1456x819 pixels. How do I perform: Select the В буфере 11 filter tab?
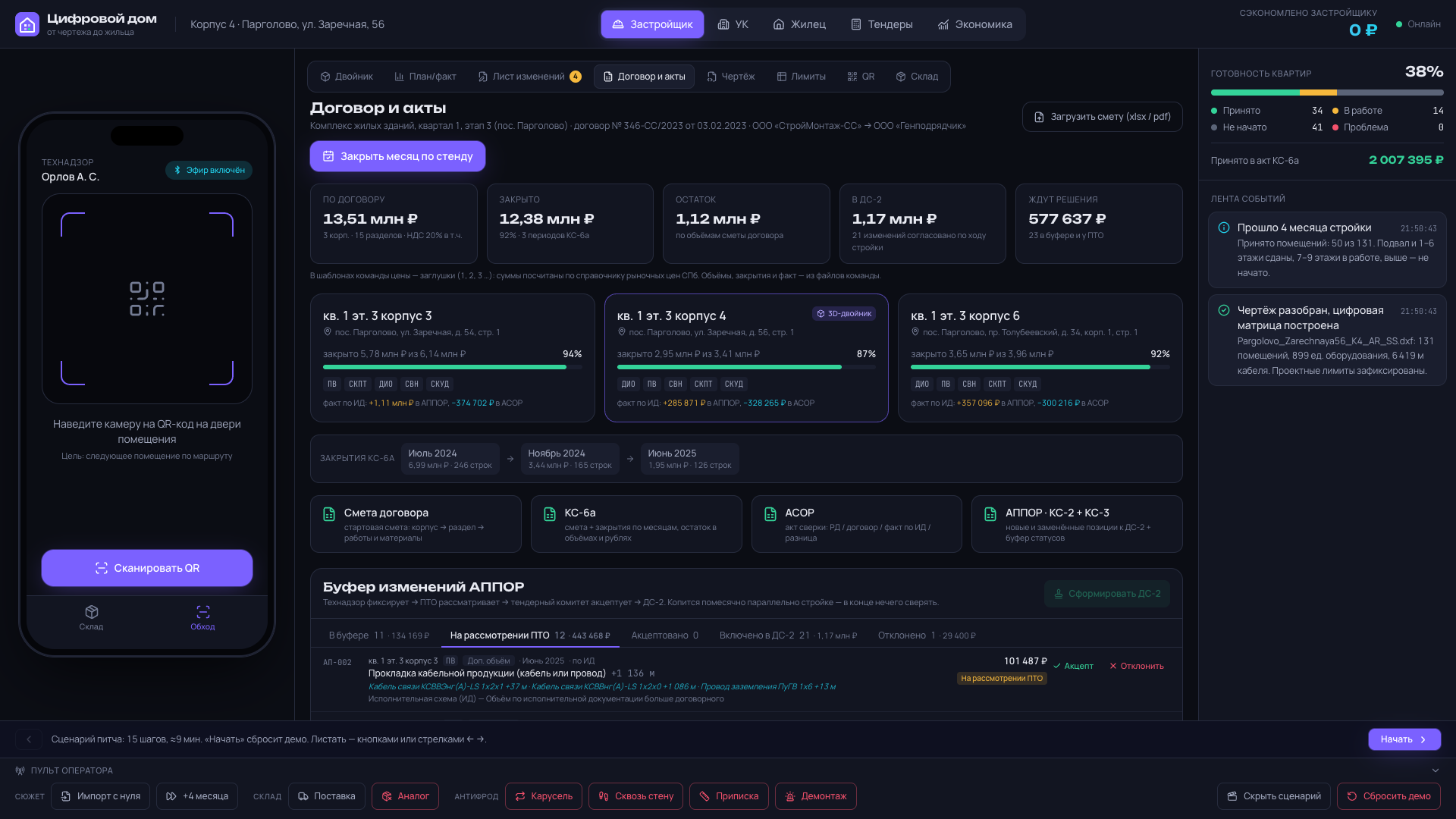click(x=379, y=635)
